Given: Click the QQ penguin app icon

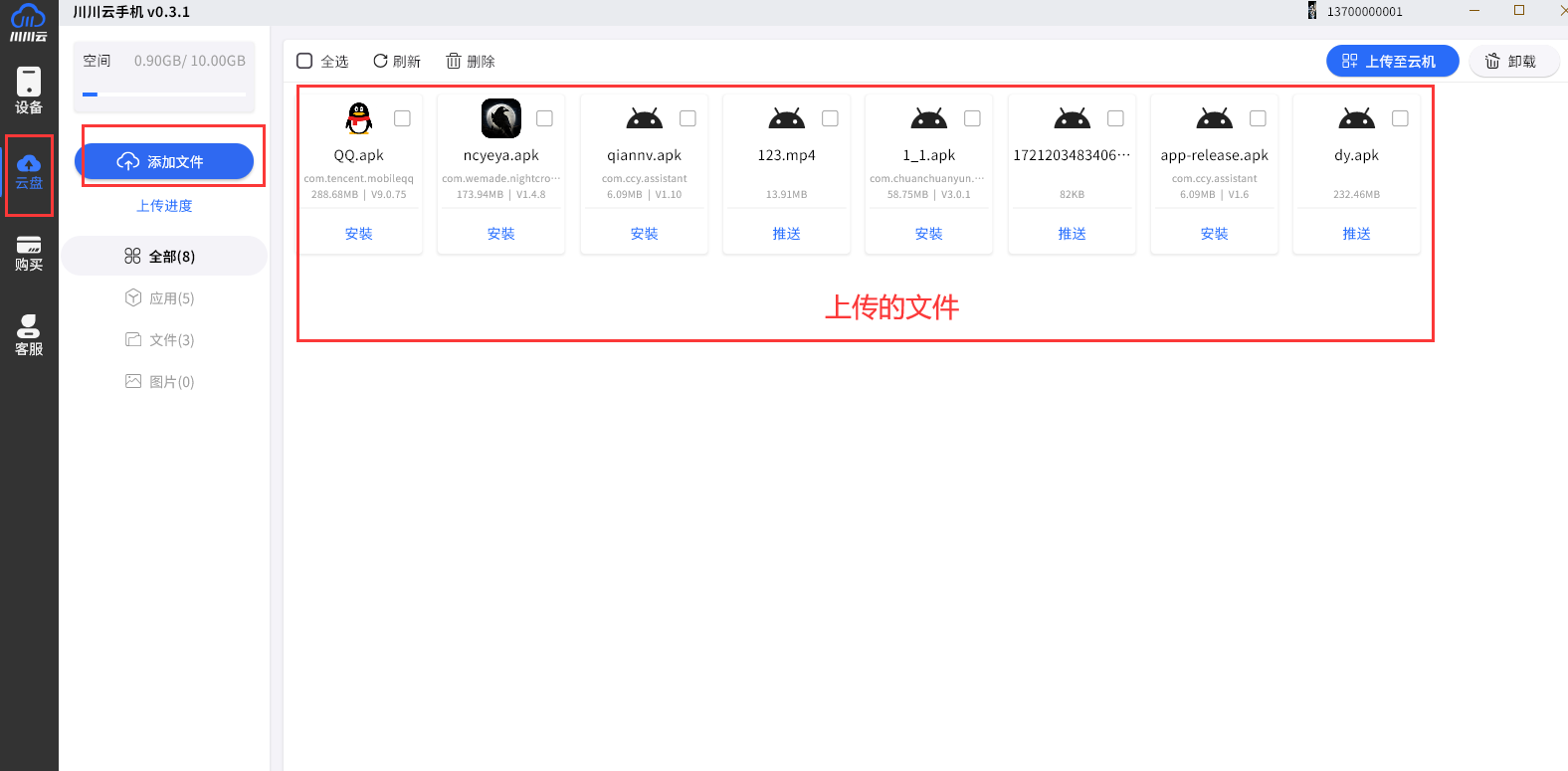Looking at the screenshot, I should [x=359, y=118].
